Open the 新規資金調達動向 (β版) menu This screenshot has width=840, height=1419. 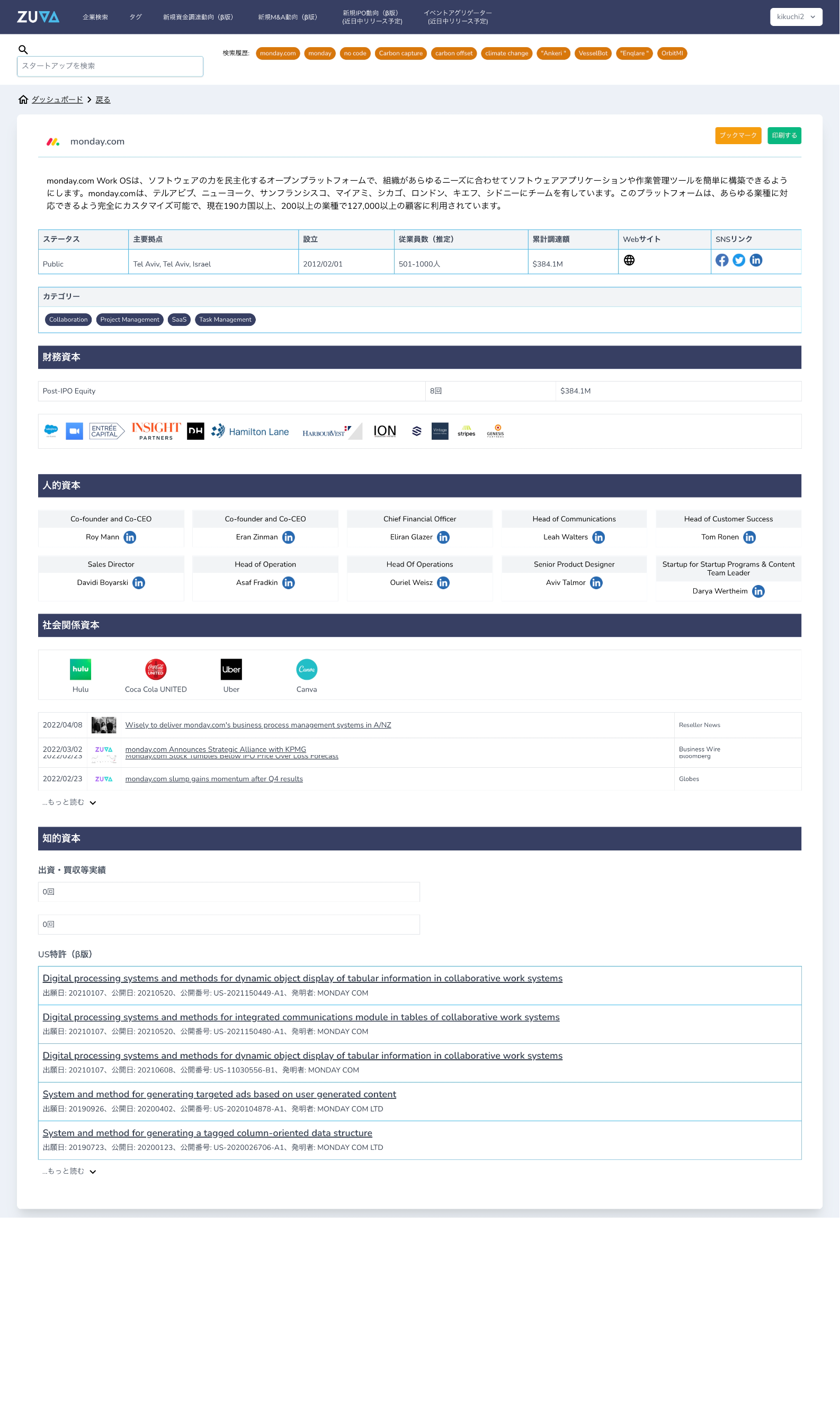tap(198, 17)
